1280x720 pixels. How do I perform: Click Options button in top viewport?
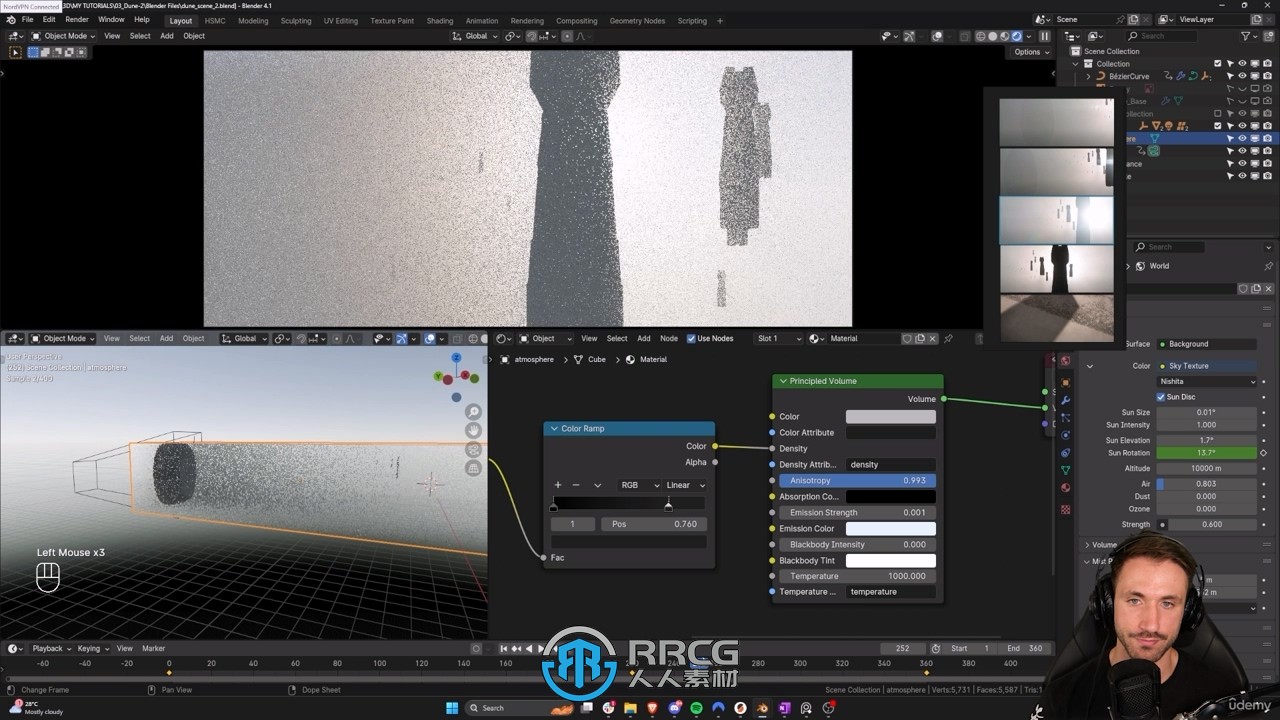tap(1031, 52)
